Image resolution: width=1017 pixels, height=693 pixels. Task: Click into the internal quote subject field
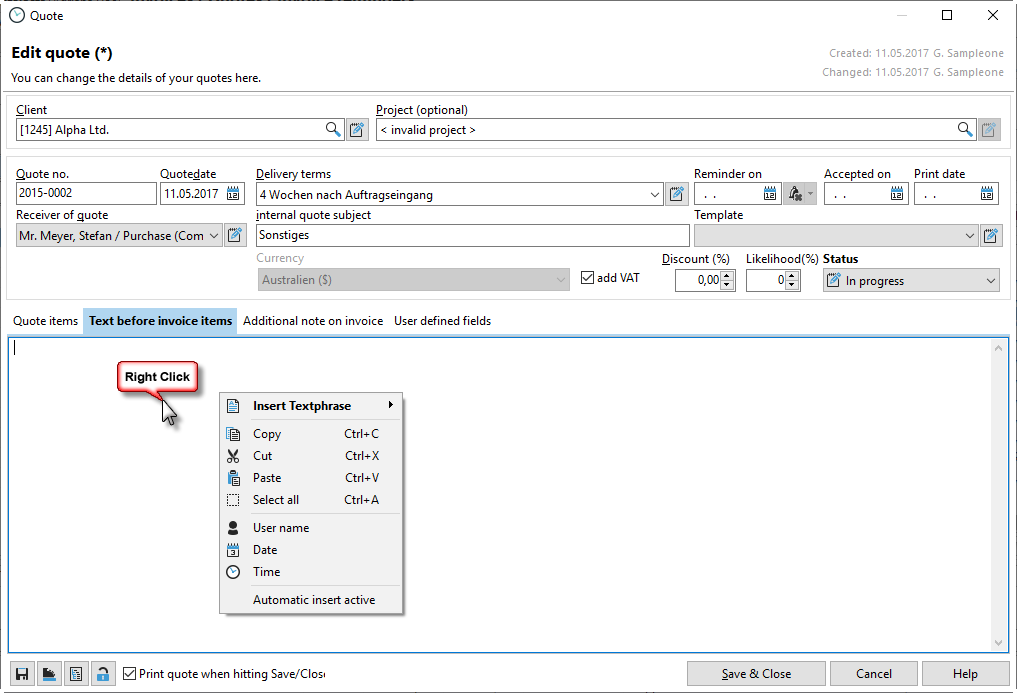[472, 236]
